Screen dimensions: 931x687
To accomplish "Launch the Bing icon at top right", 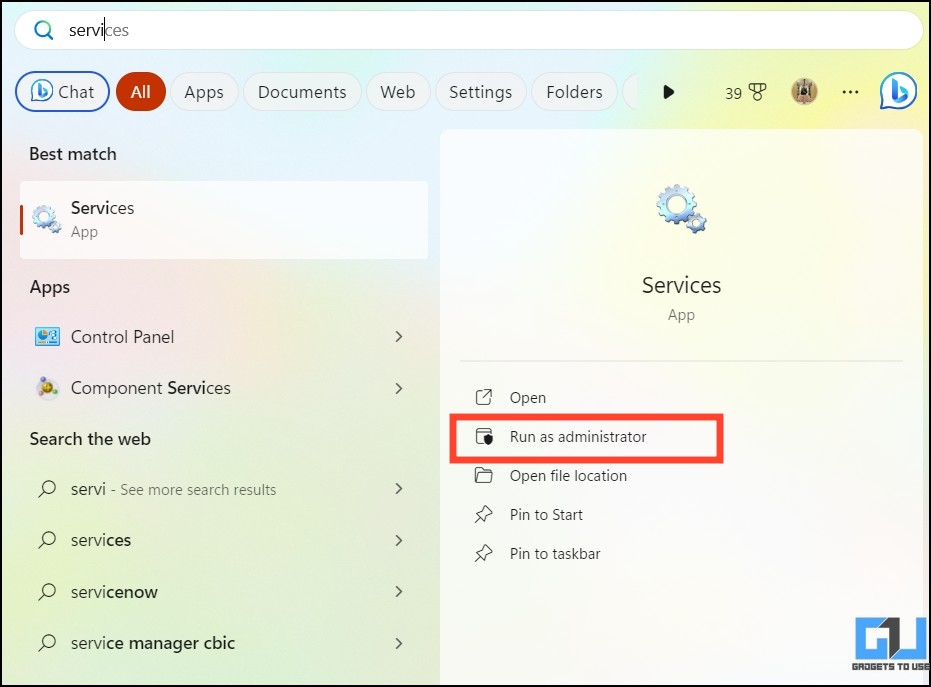I will (x=898, y=91).
